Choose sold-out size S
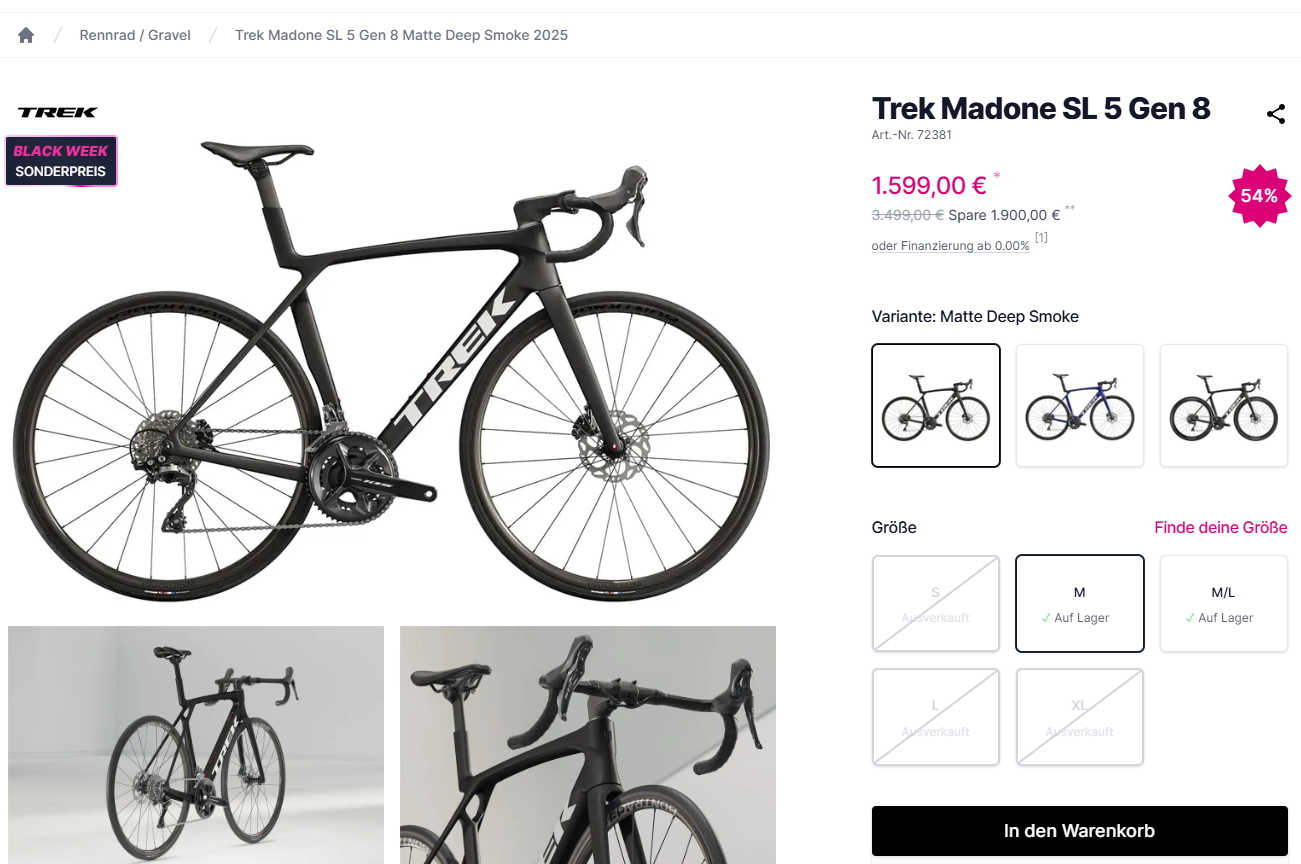1301x864 pixels. point(936,604)
